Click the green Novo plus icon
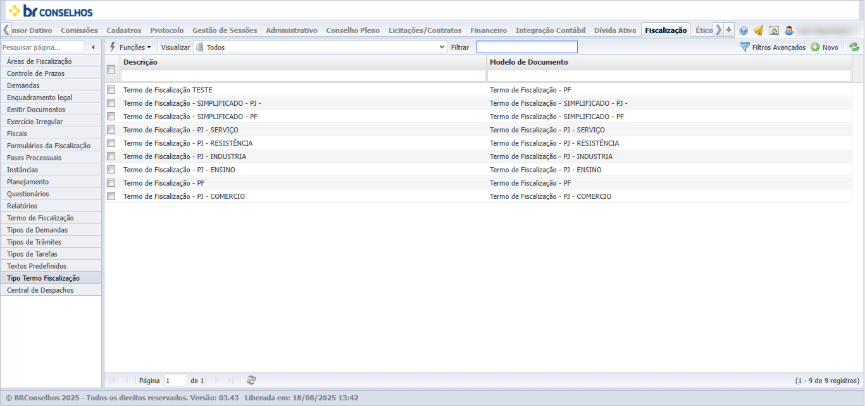The height and width of the screenshot is (406, 865). (x=815, y=47)
